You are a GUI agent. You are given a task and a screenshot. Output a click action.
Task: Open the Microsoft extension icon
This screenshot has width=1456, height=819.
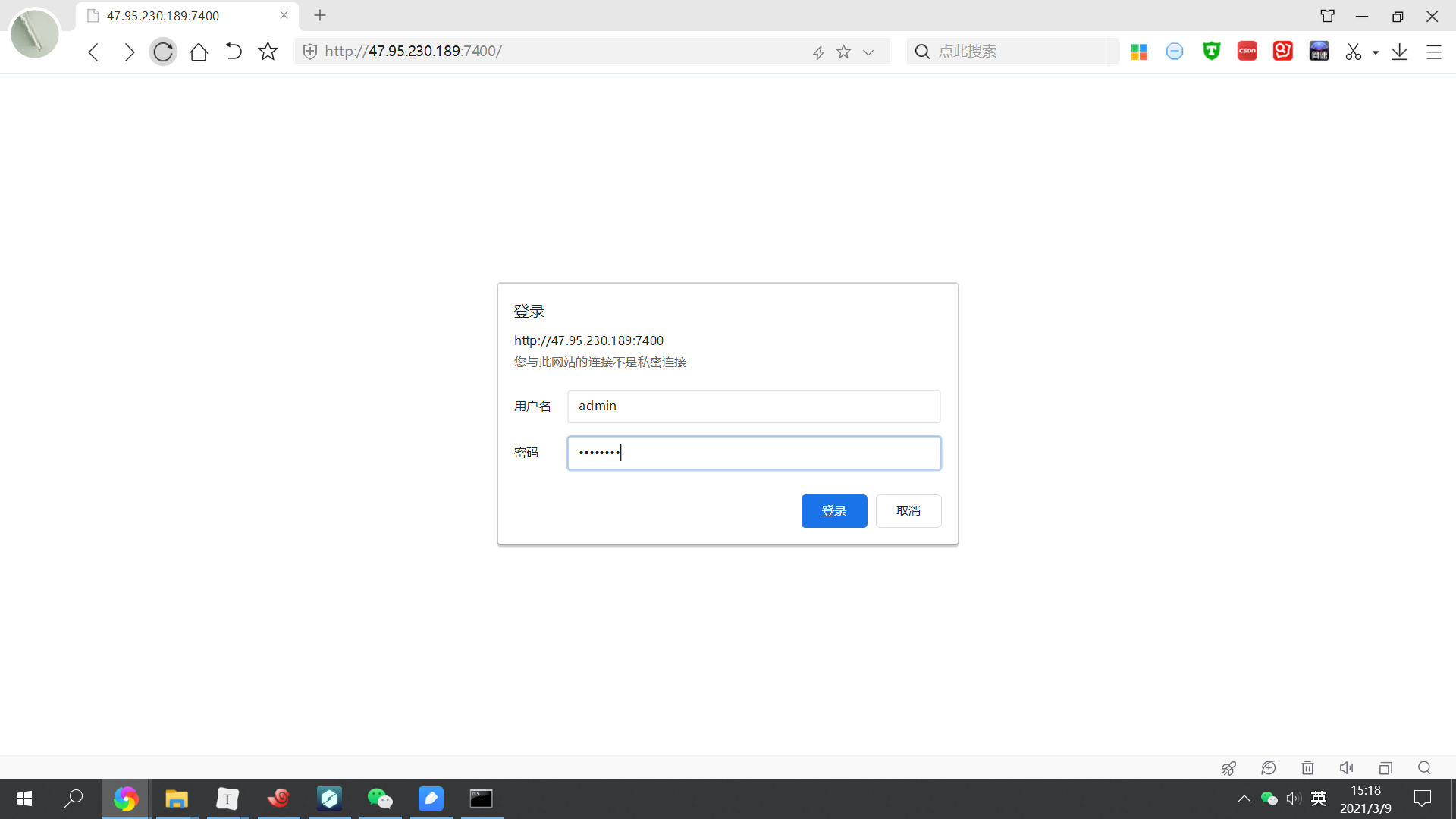[x=1139, y=51]
